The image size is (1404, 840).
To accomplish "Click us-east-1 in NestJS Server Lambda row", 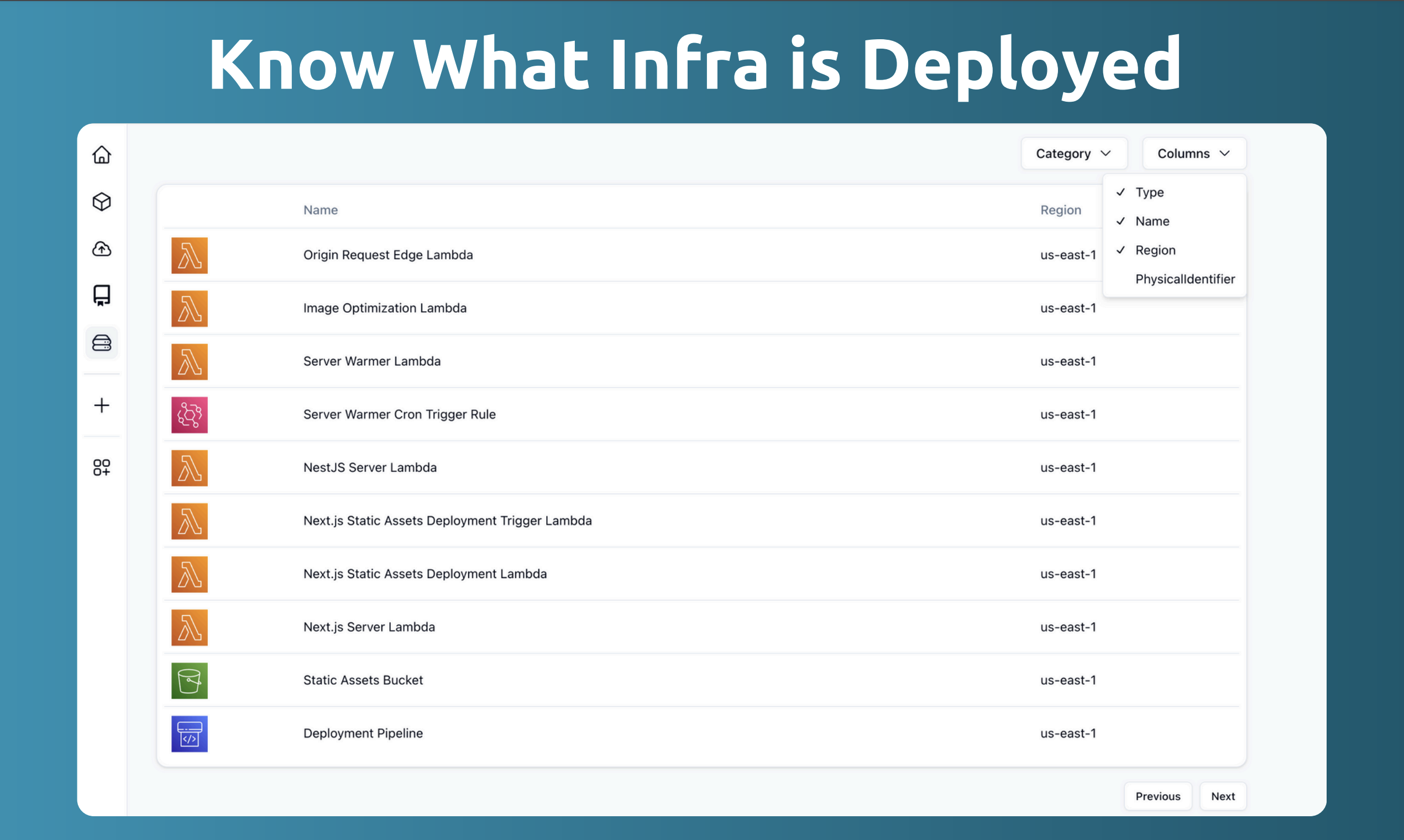I will [1068, 468].
